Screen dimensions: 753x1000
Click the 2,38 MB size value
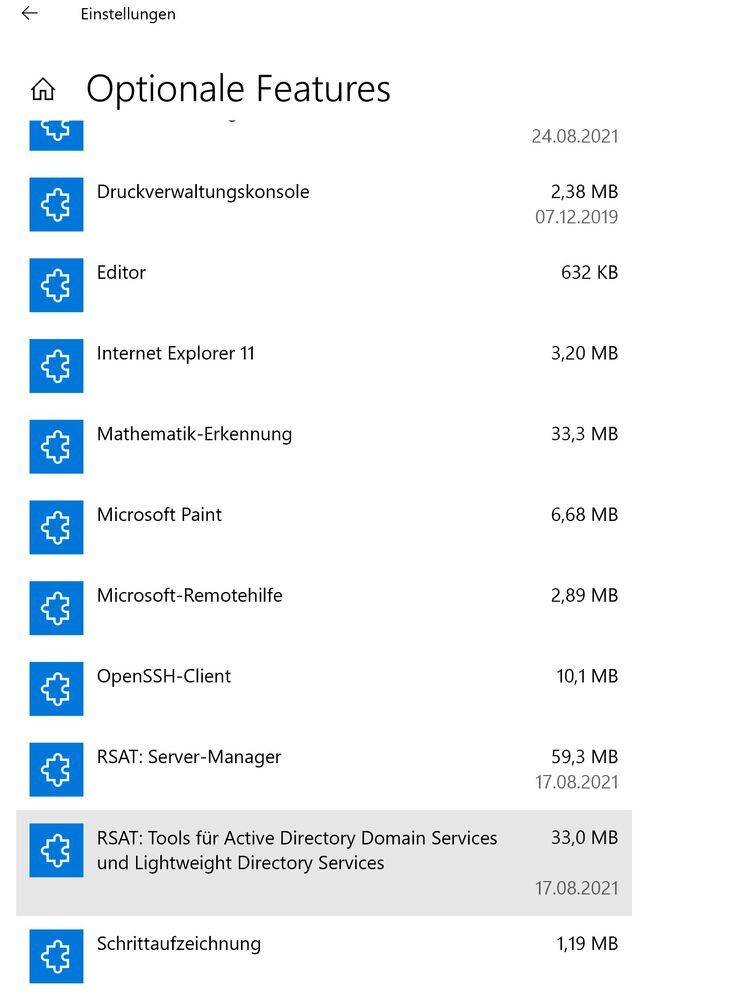tap(584, 192)
